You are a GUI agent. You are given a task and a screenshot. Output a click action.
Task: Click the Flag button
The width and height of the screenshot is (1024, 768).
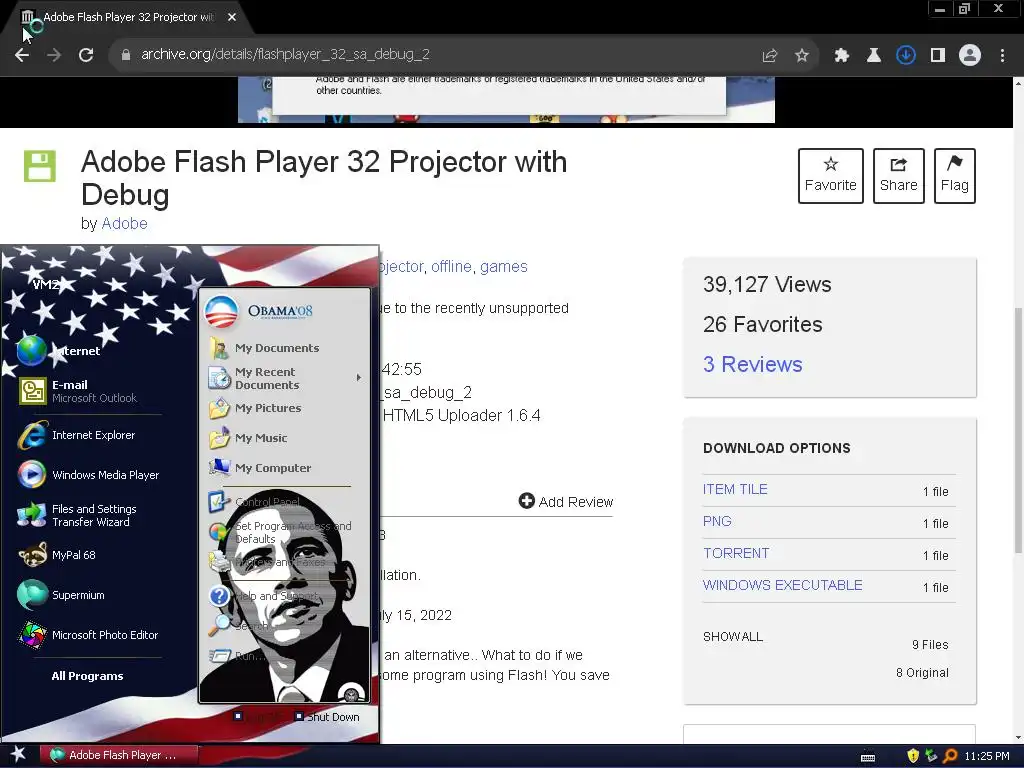[x=955, y=176]
